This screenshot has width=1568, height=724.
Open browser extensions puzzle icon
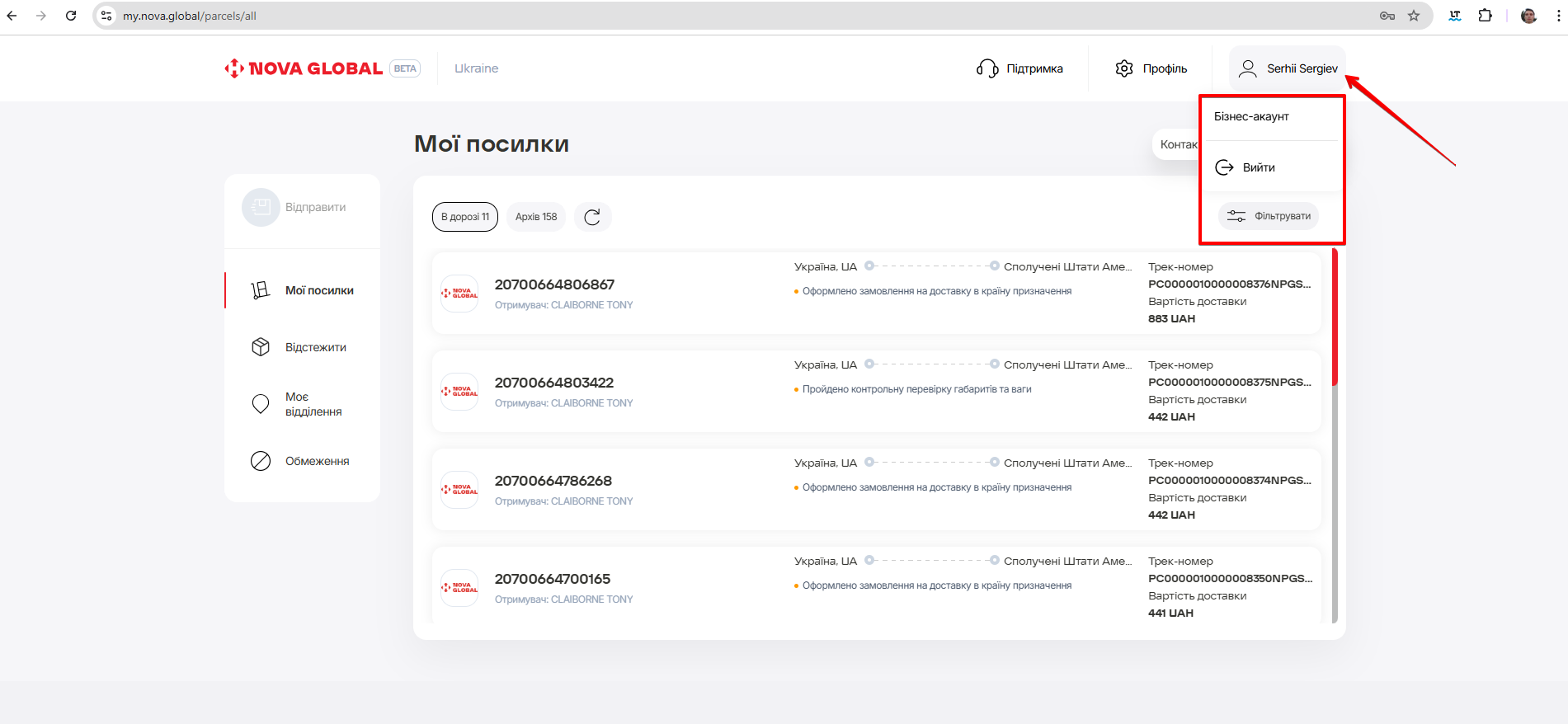(1485, 16)
